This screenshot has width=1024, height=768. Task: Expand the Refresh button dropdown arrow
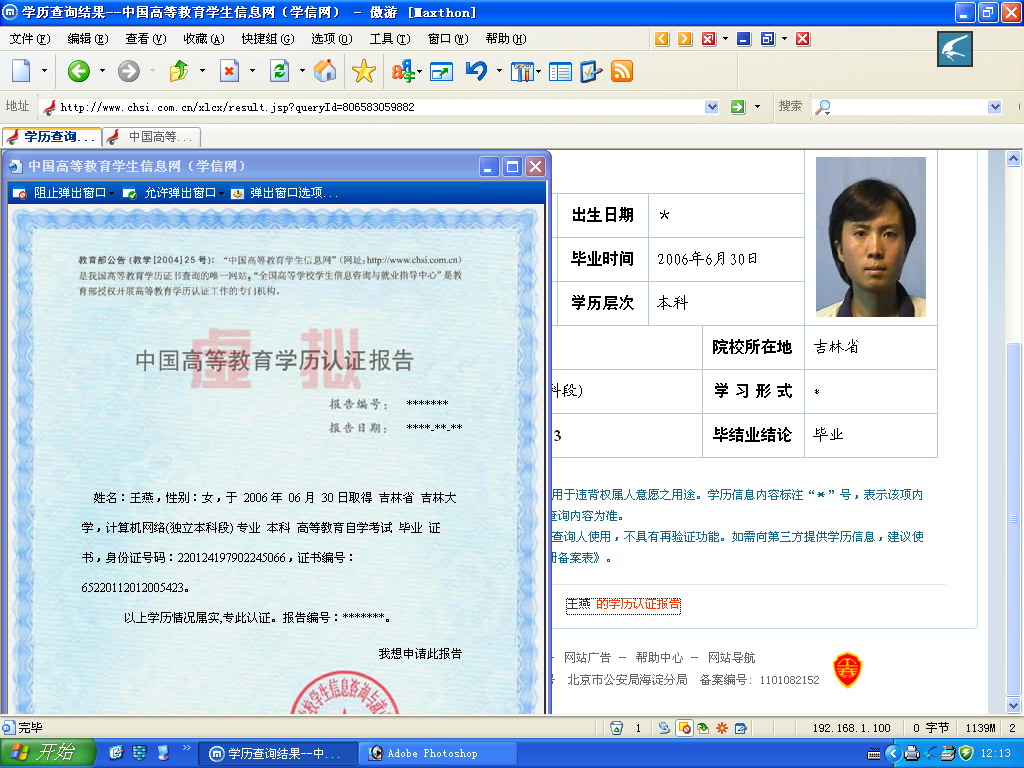pos(302,71)
